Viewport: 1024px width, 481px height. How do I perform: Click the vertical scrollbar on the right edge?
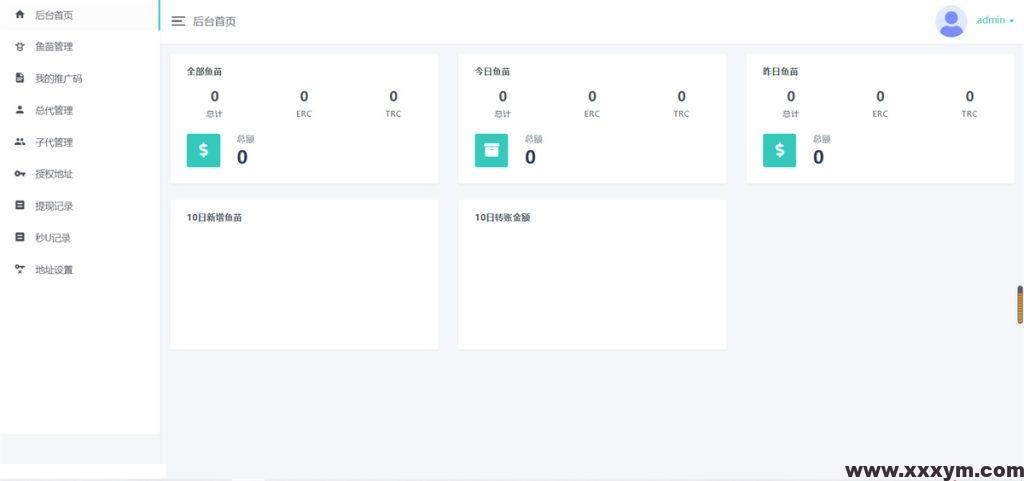[1019, 304]
